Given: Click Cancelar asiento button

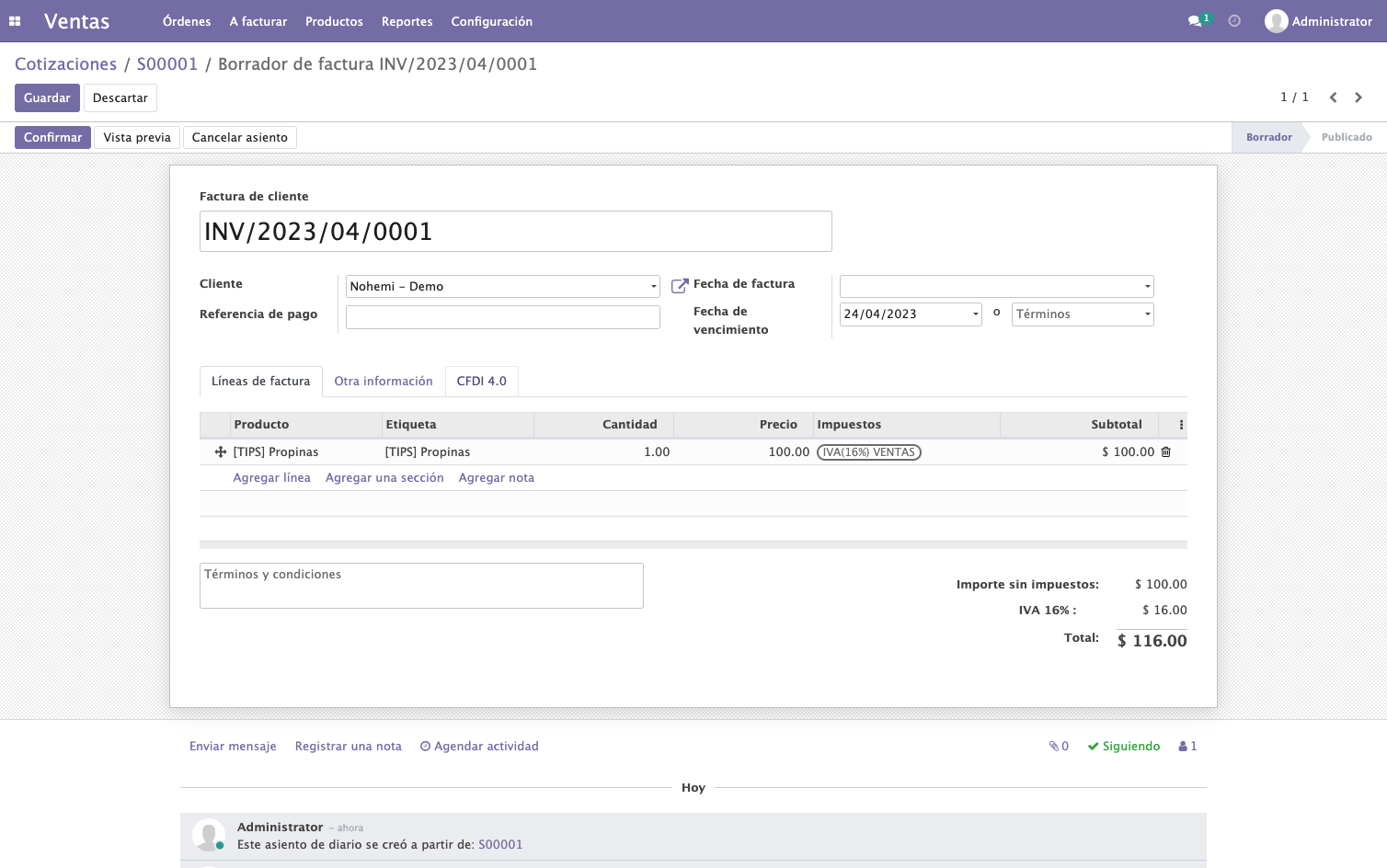Looking at the screenshot, I should [x=240, y=138].
